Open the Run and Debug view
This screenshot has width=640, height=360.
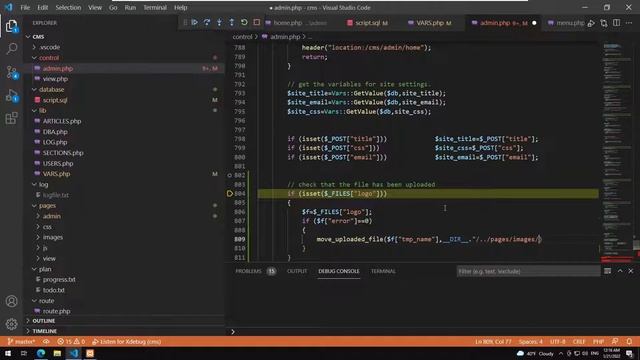(x=11, y=96)
